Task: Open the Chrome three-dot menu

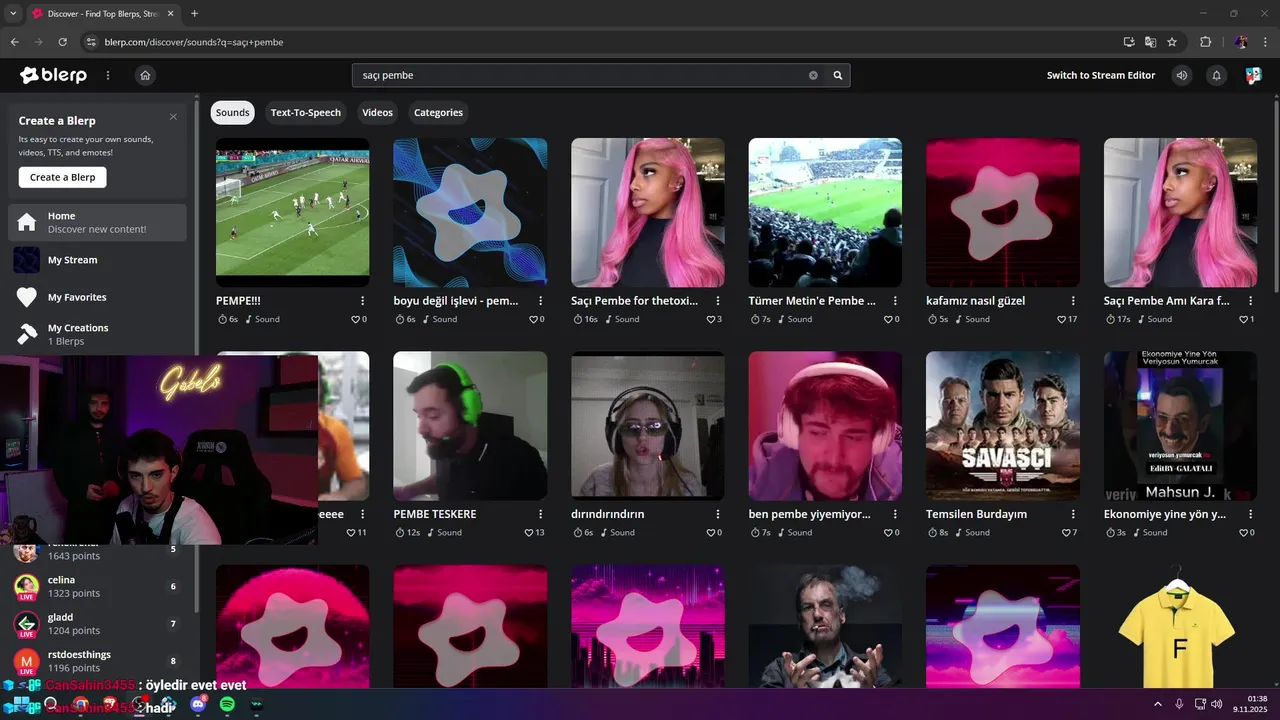Action: pyautogui.click(x=1266, y=42)
